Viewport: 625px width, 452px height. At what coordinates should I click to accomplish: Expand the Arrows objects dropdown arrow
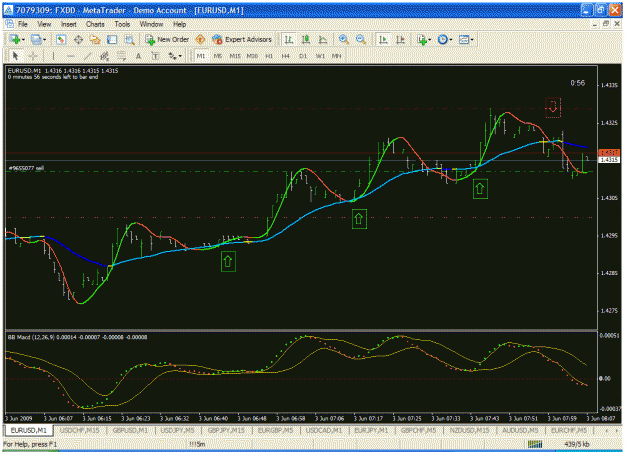pyautogui.click(x=180, y=56)
